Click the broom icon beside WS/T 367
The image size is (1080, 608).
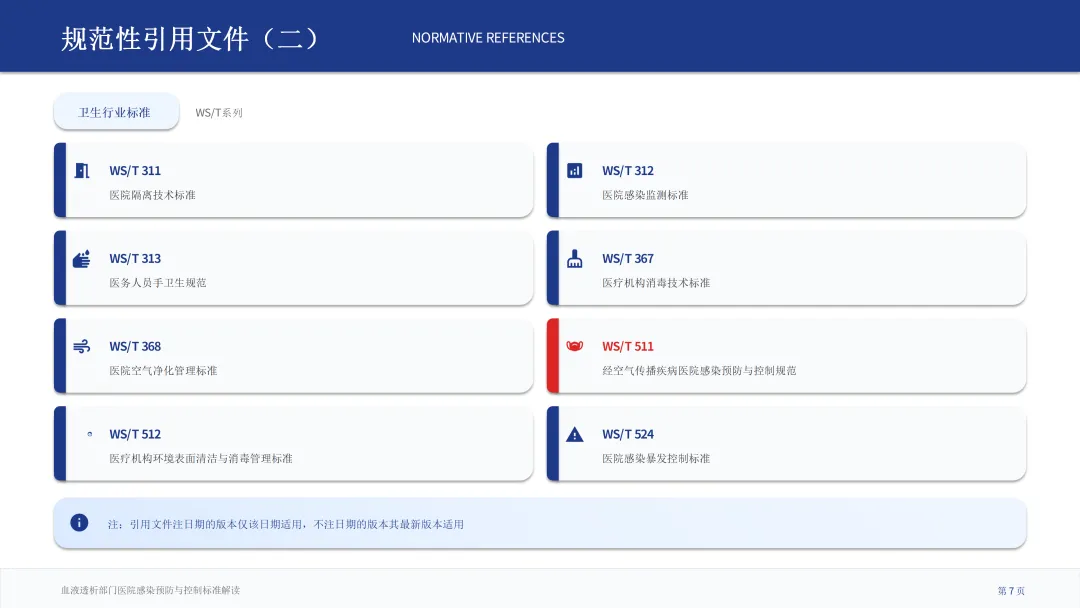click(574, 259)
